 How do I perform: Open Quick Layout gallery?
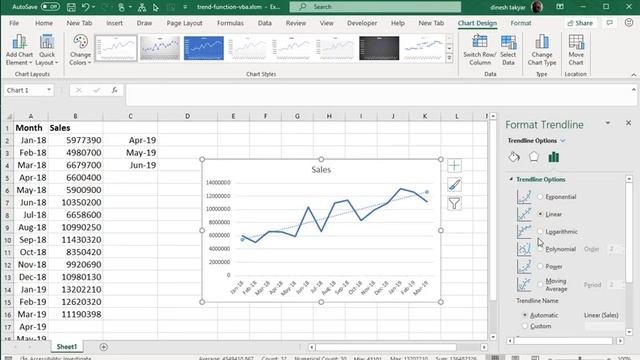click(47, 50)
